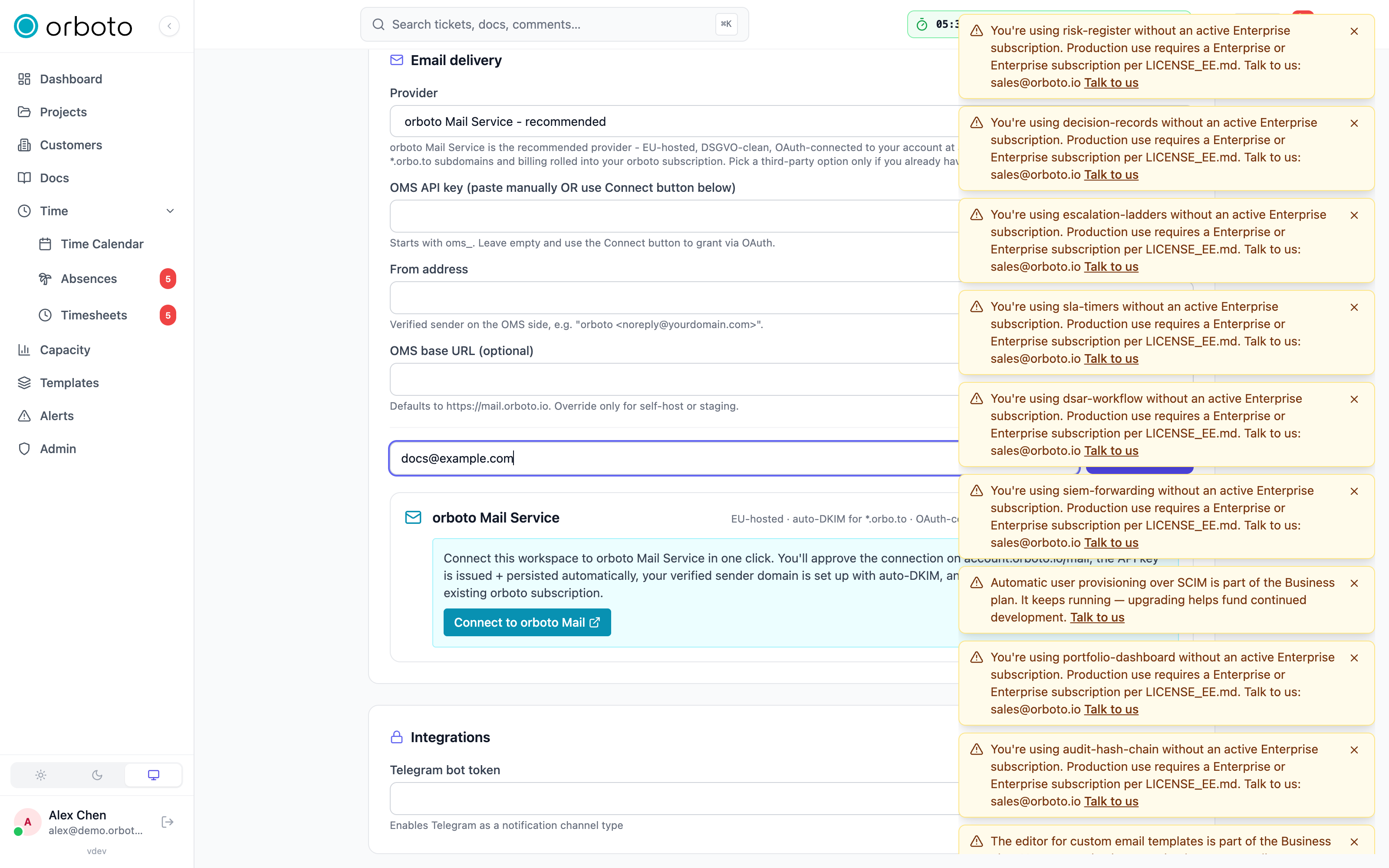The height and width of the screenshot is (868, 1389).
Task: Dismiss the decision-records warning
Action: coord(1354,123)
